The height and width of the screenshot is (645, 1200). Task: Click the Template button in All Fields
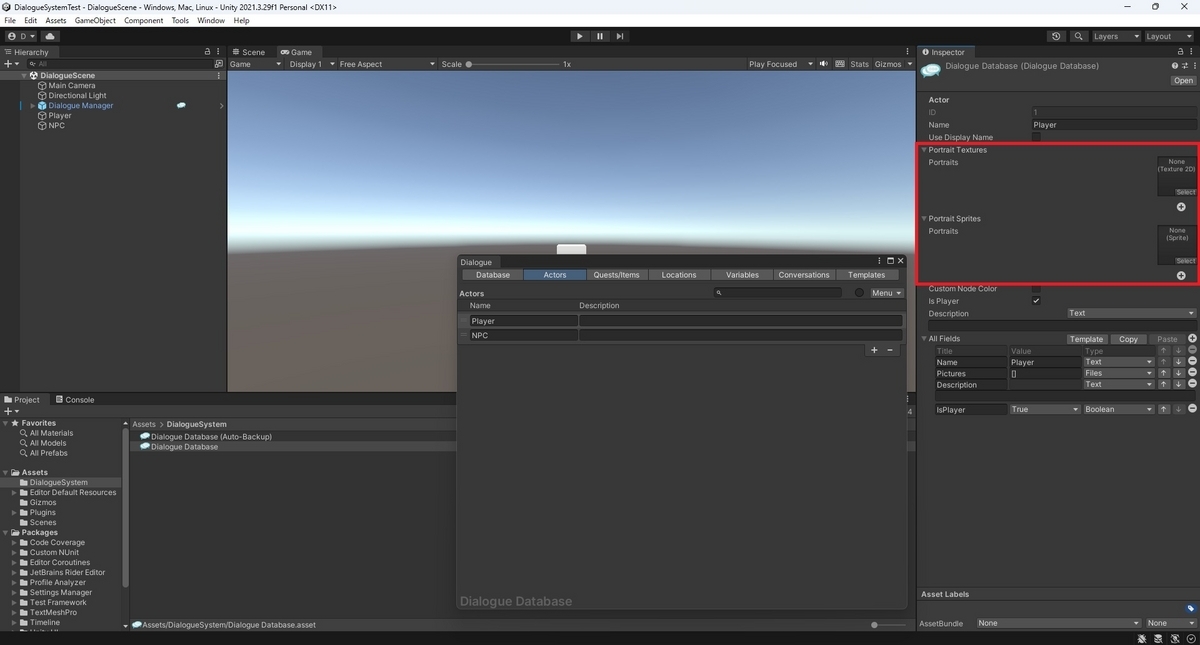tap(1086, 339)
